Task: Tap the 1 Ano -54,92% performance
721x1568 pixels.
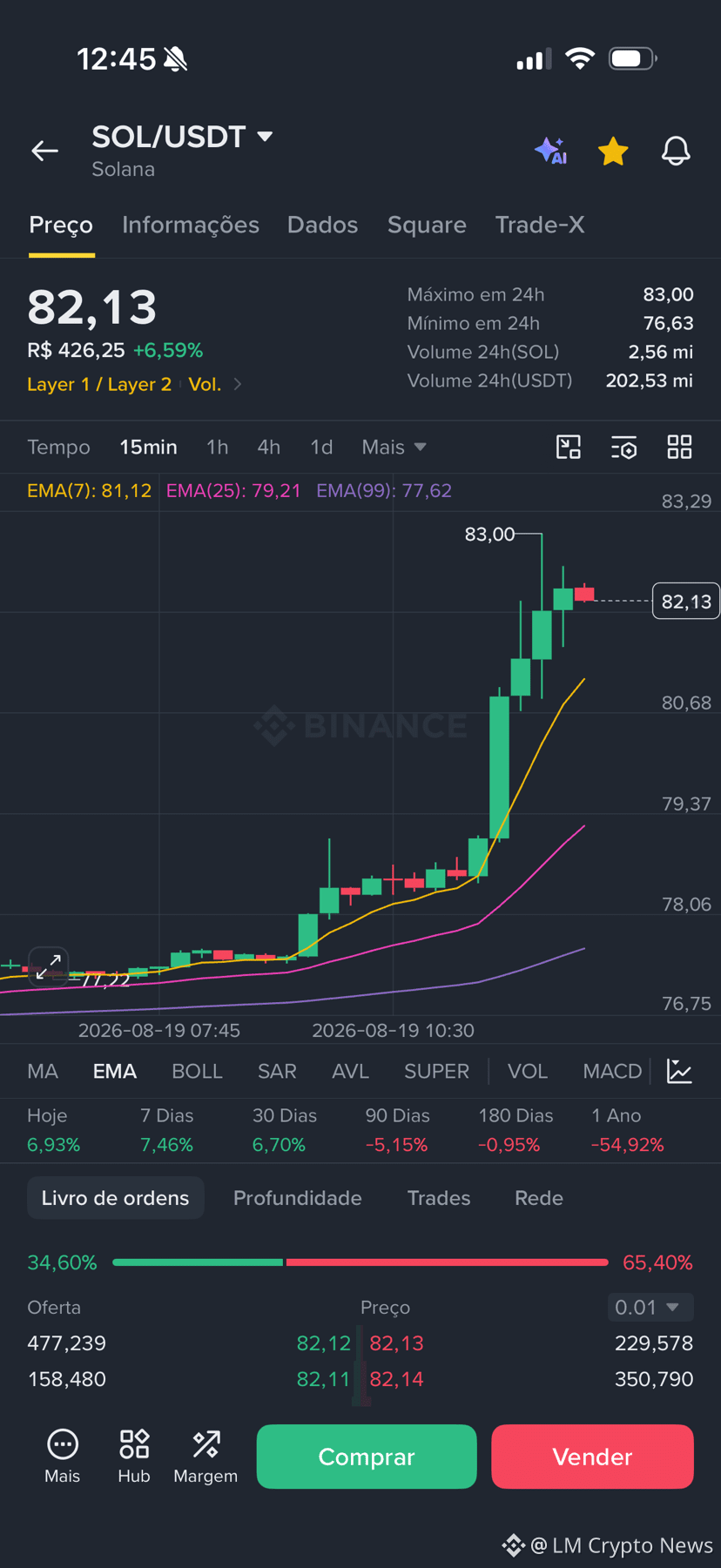Action: tap(627, 1130)
